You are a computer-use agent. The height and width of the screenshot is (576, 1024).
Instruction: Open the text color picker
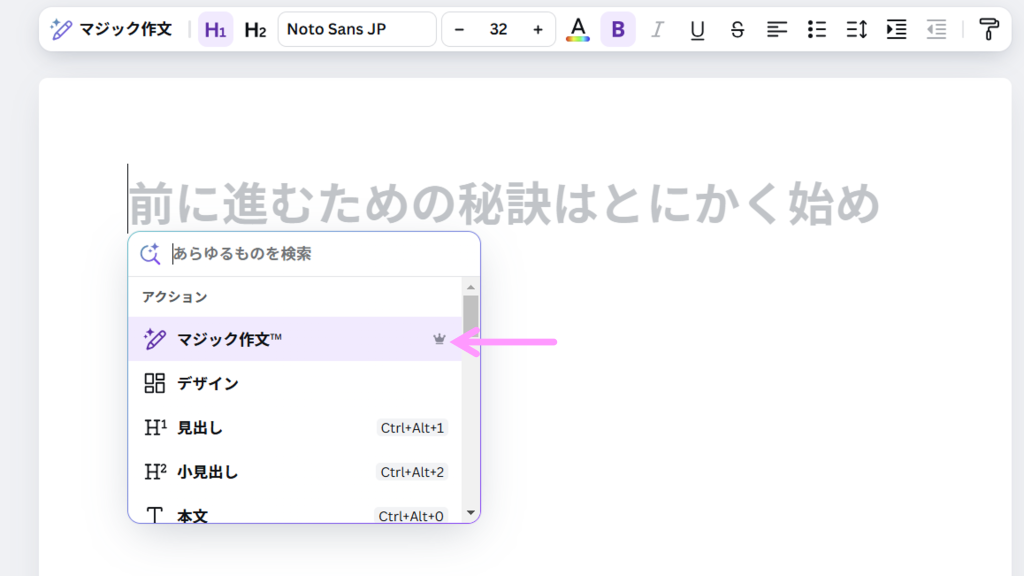click(x=577, y=30)
